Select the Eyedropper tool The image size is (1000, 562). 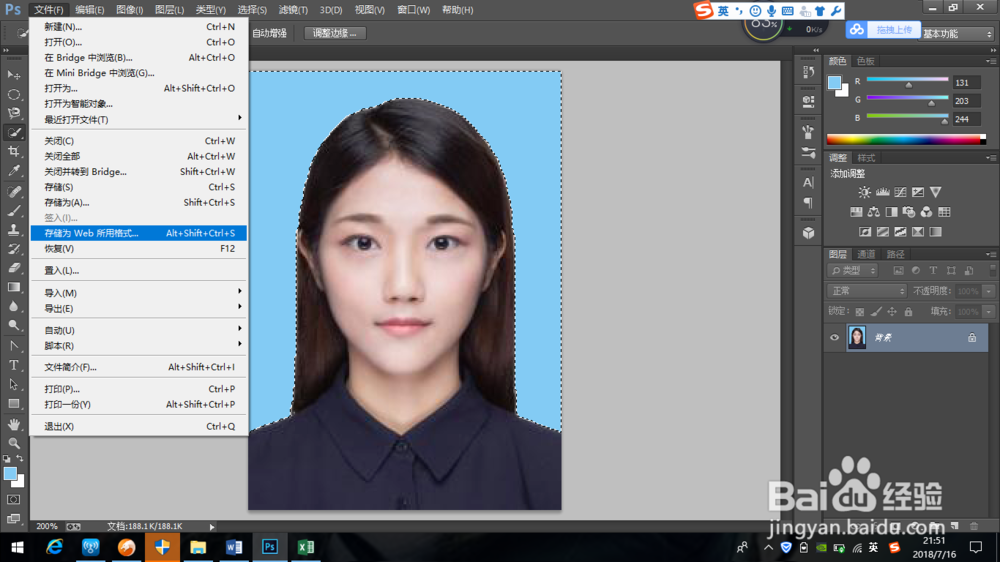coord(13,171)
